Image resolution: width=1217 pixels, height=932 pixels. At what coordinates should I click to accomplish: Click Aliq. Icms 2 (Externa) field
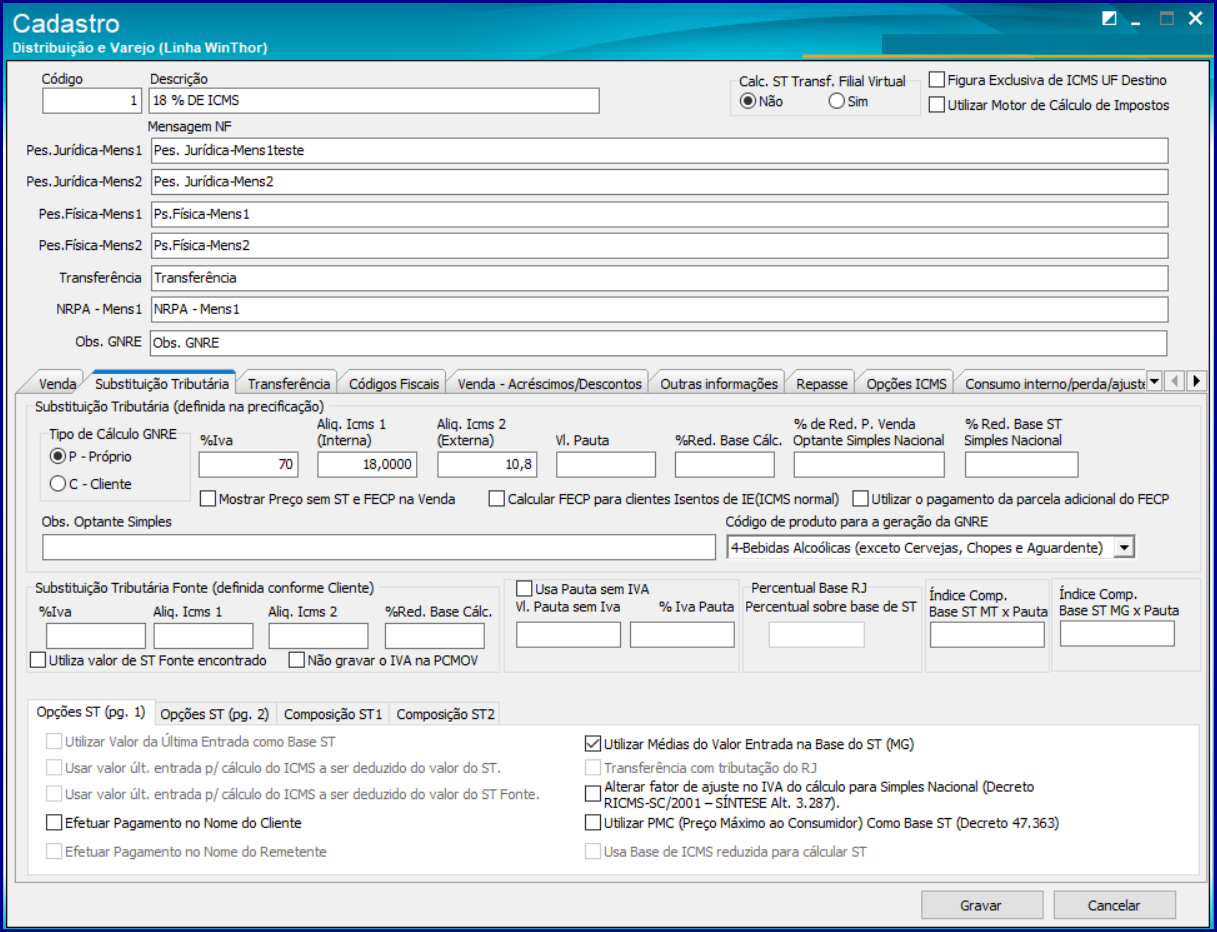pyautogui.click(x=487, y=465)
